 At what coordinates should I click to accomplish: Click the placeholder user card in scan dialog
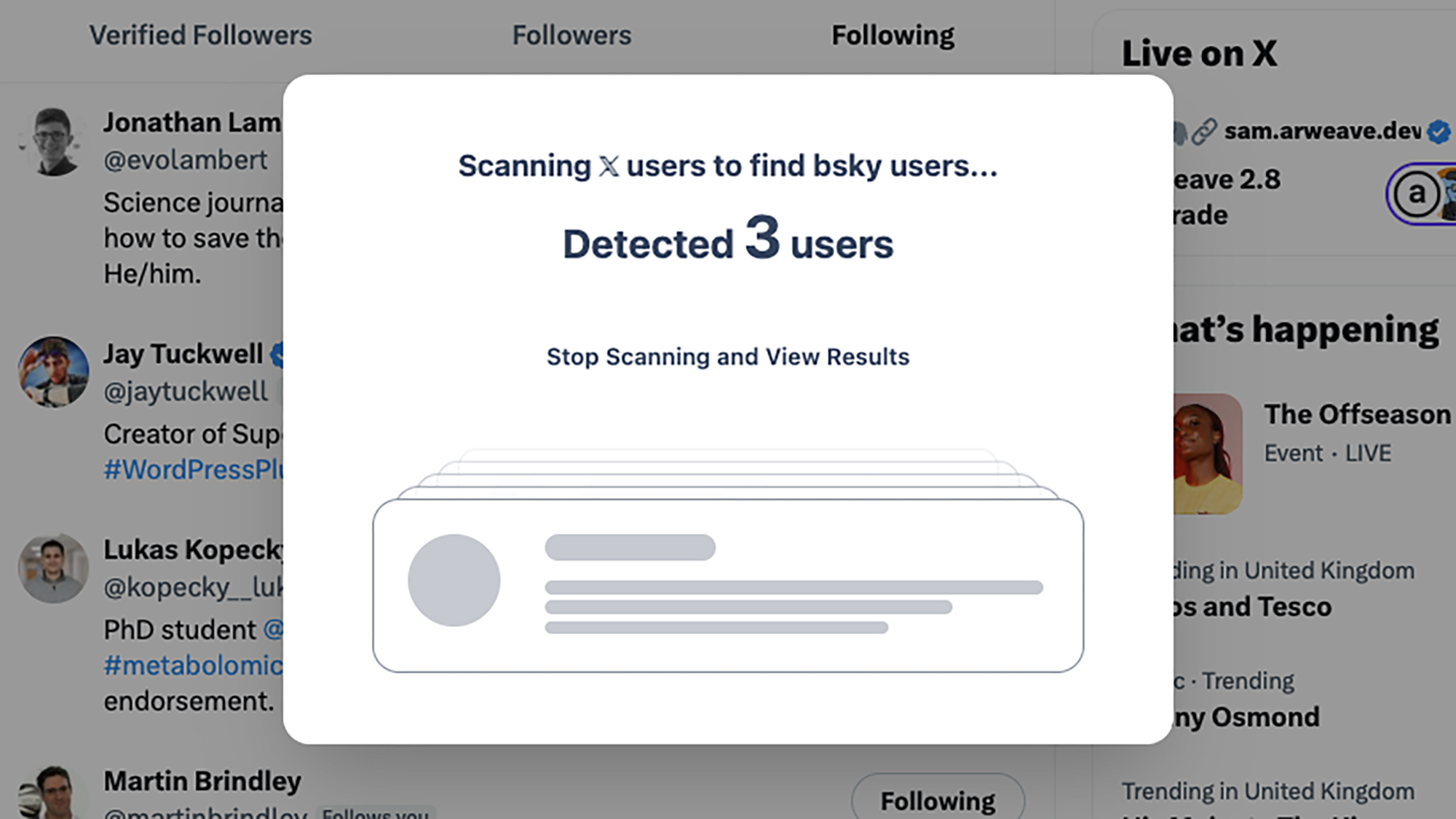pyautogui.click(x=728, y=585)
